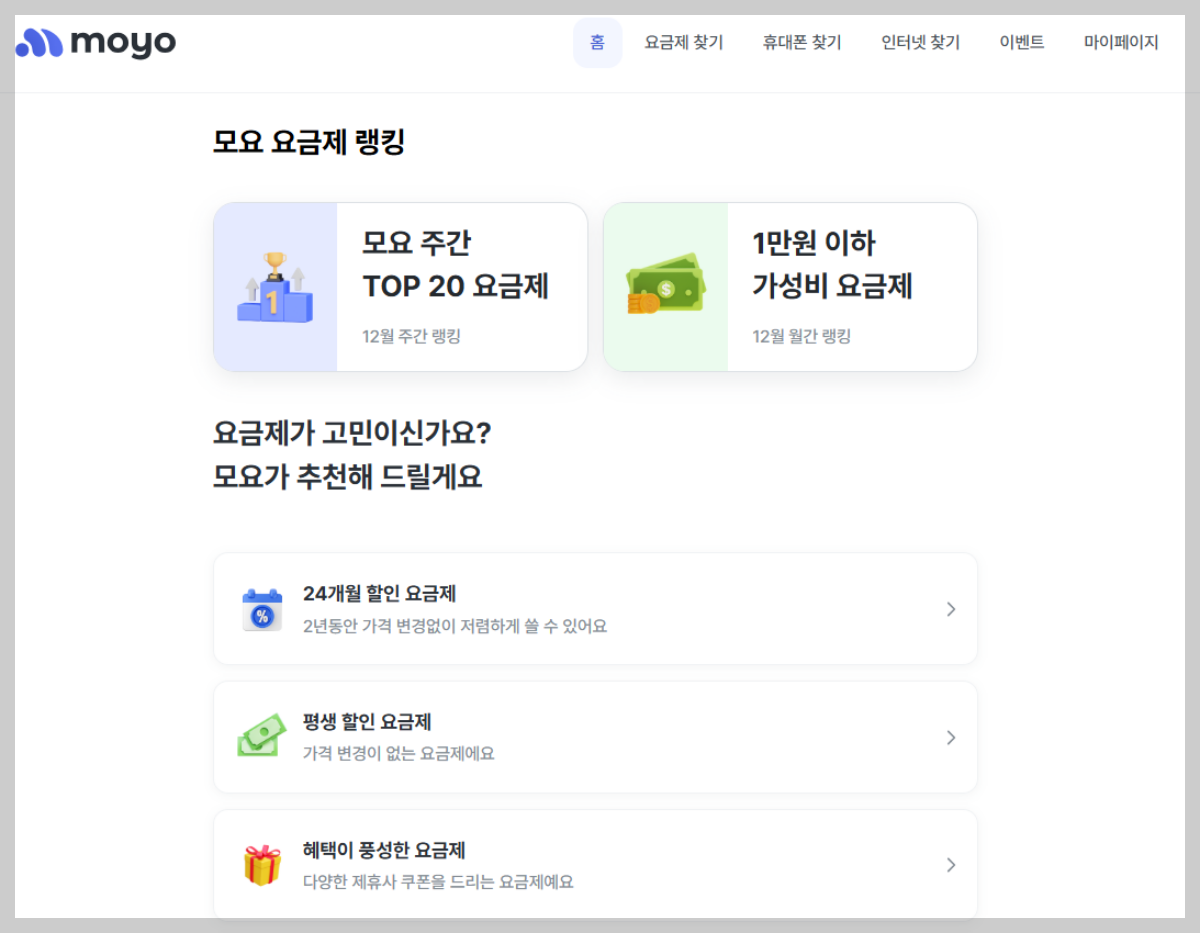Open the 요금제 찾기 menu
The width and height of the screenshot is (1200, 933).
(x=683, y=42)
